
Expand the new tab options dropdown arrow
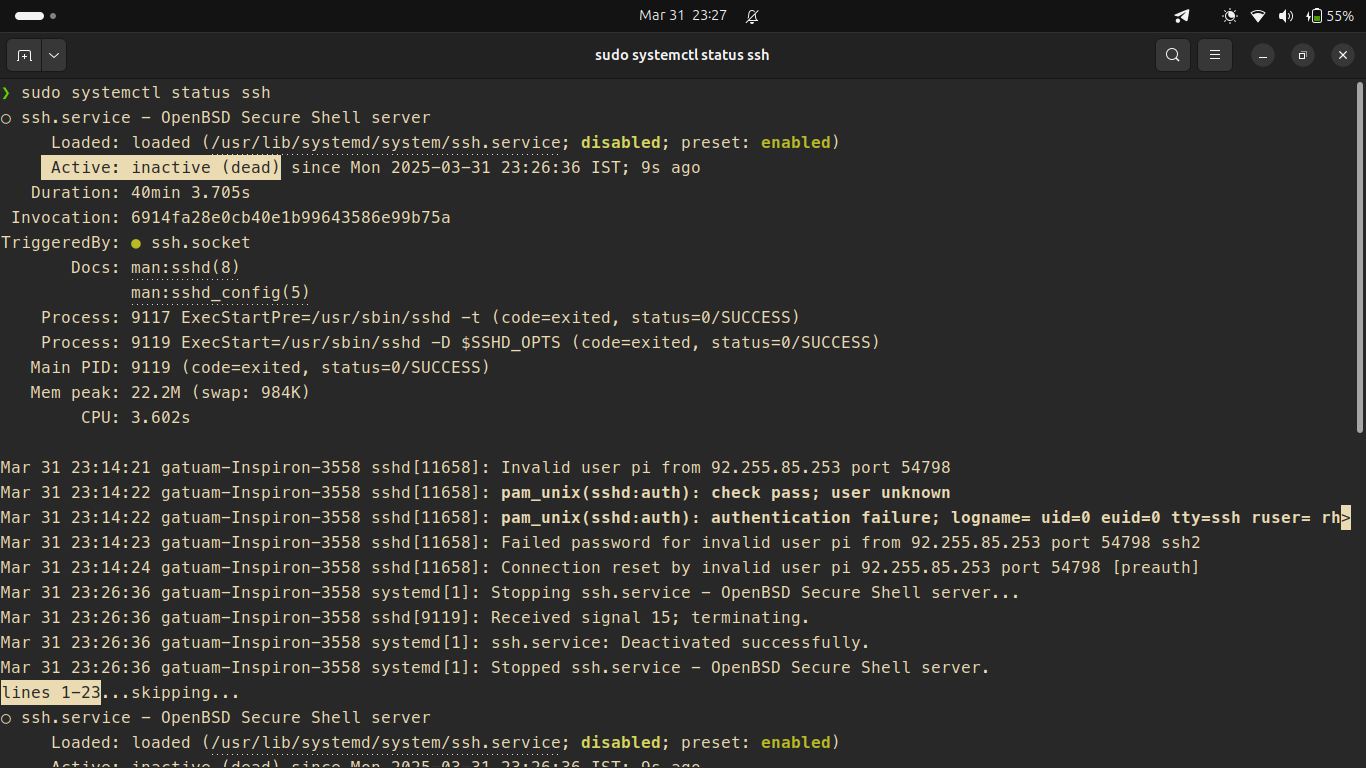point(54,55)
